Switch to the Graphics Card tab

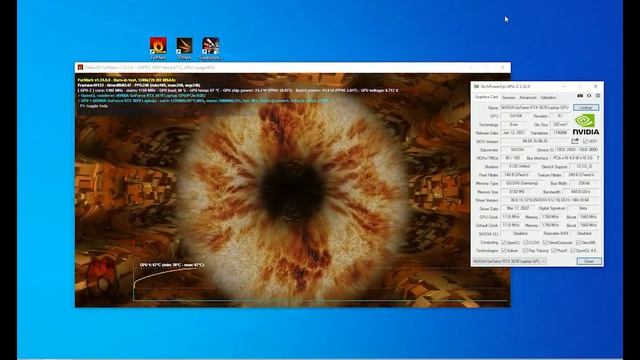pyautogui.click(x=486, y=97)
